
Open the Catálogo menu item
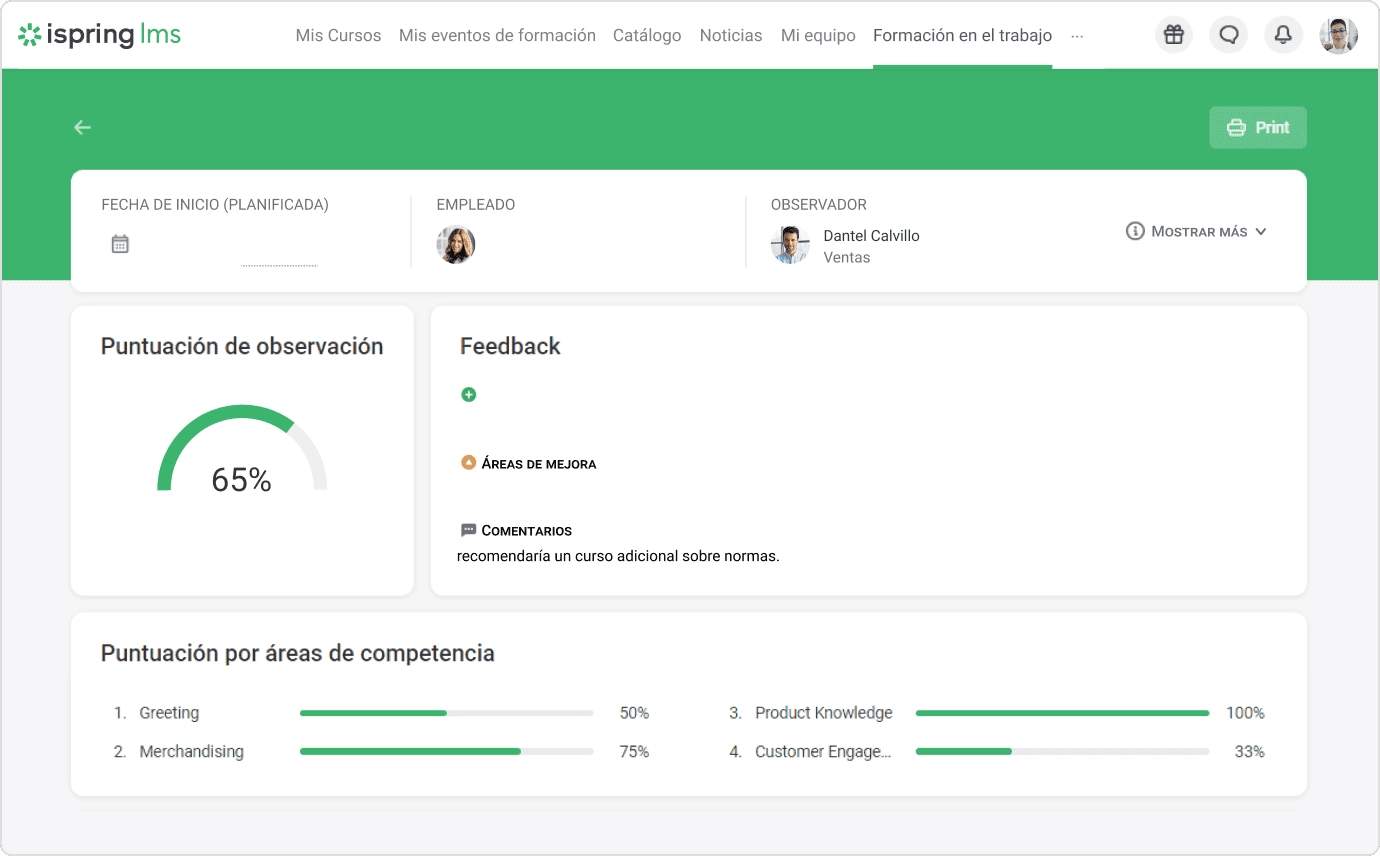tap(647, 35)
